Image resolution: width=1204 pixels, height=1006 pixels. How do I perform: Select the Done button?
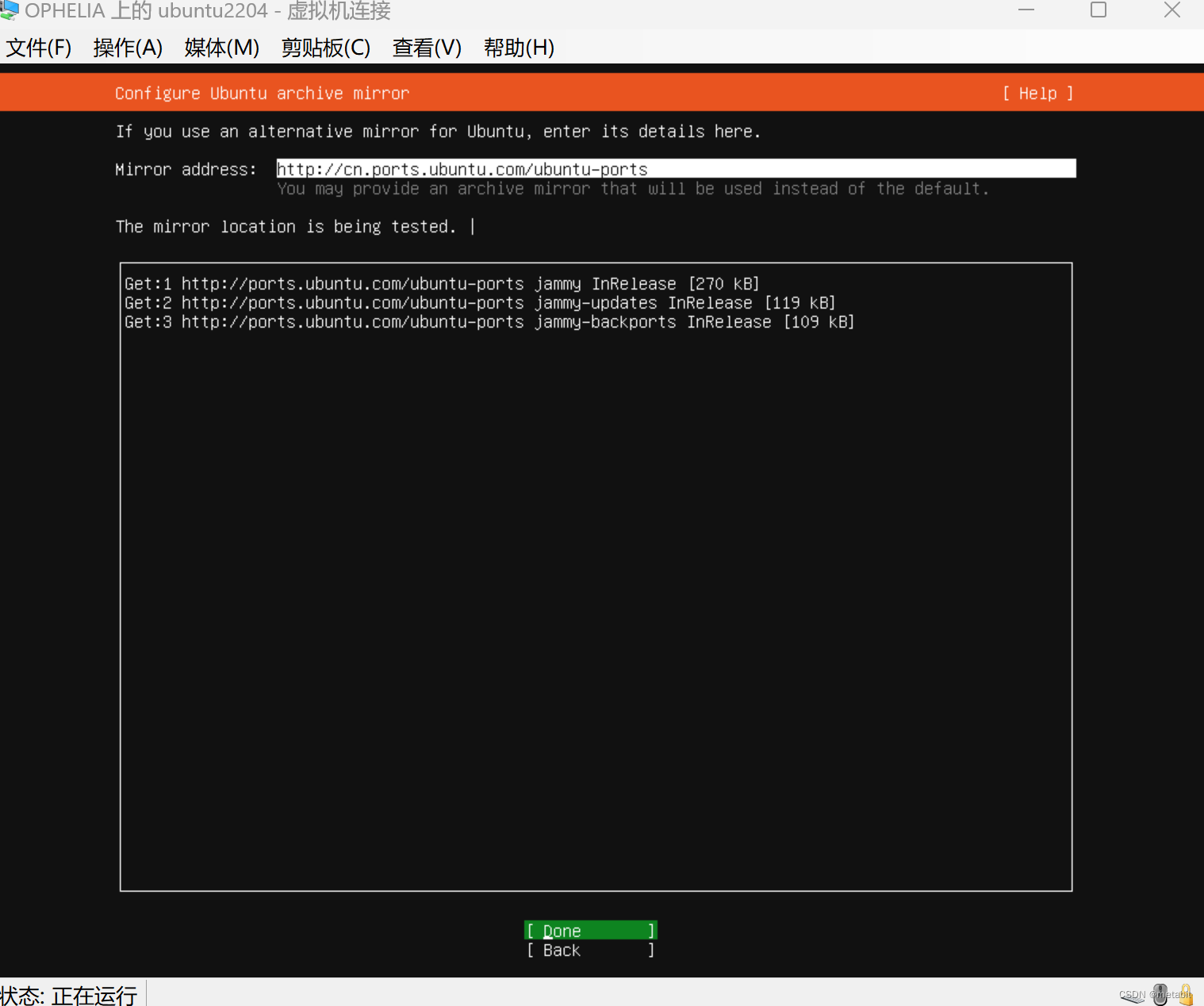(591, 931)
